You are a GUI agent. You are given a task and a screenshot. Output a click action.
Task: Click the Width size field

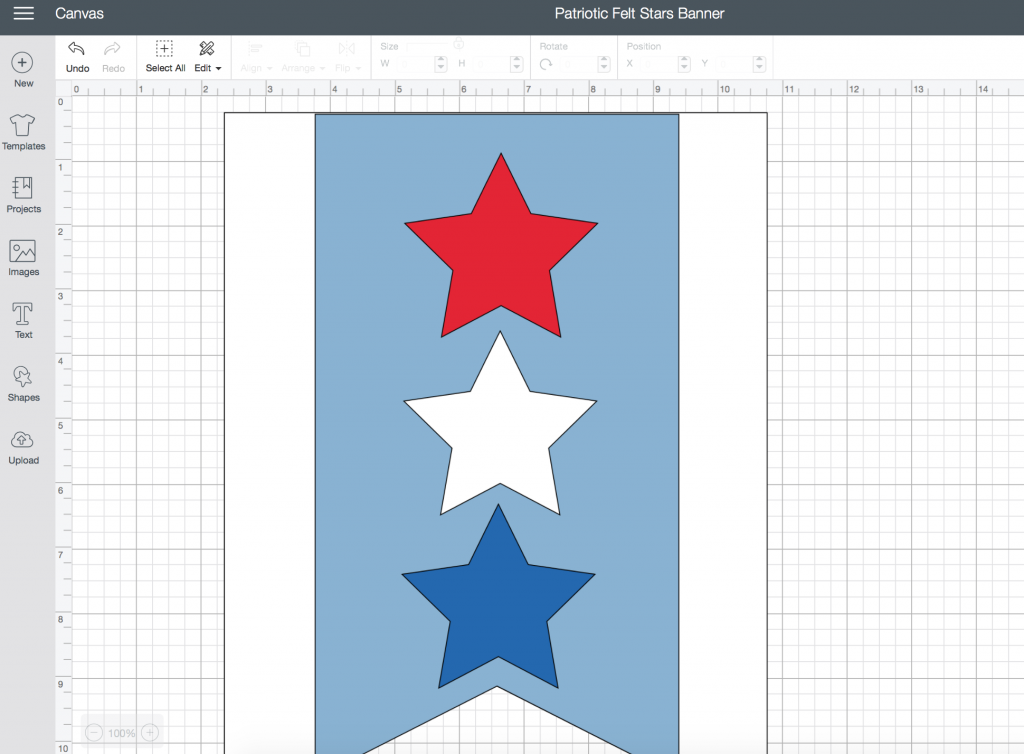point(415,64)
